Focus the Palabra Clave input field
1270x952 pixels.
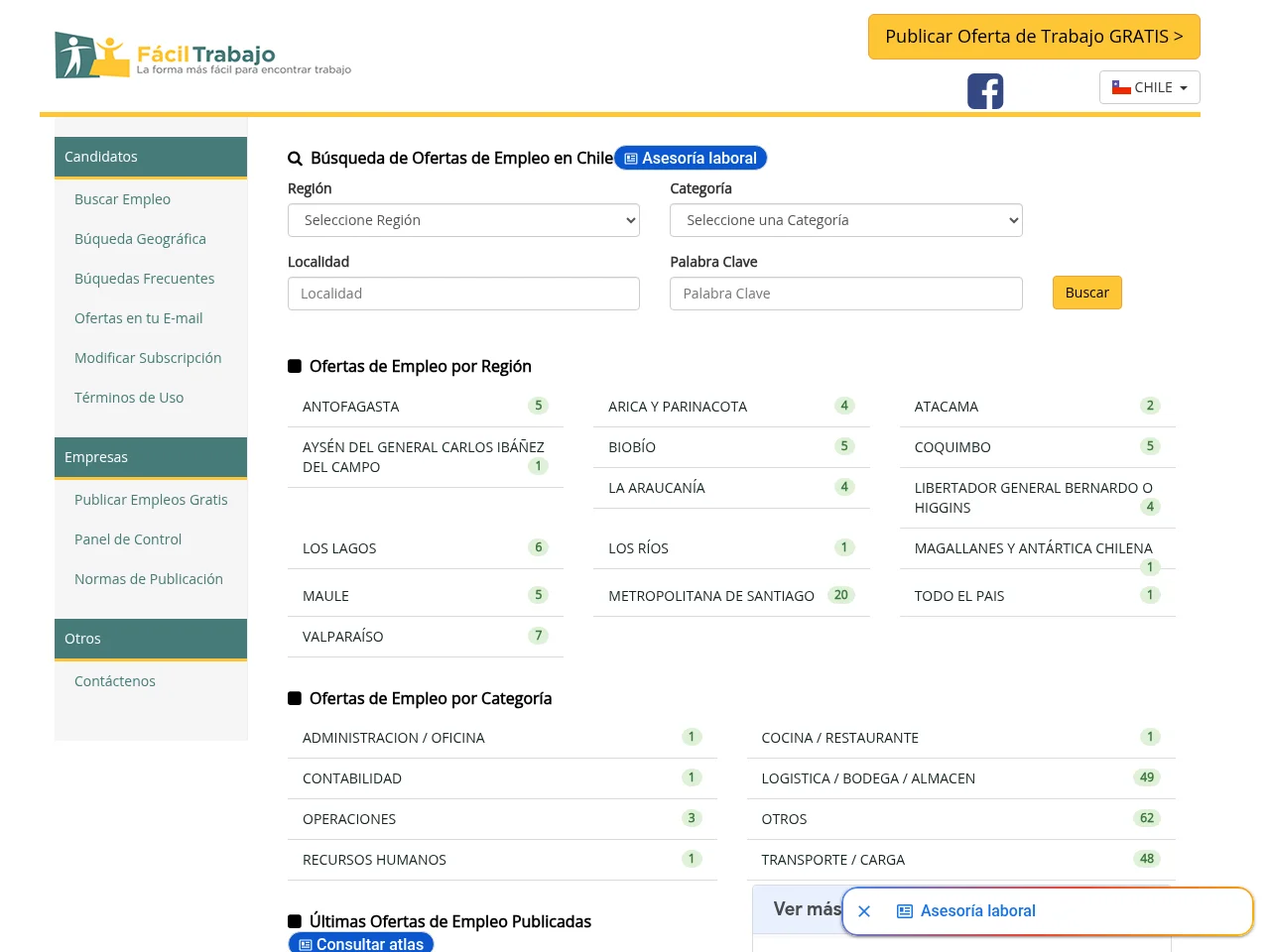click(x=846, y=294)
